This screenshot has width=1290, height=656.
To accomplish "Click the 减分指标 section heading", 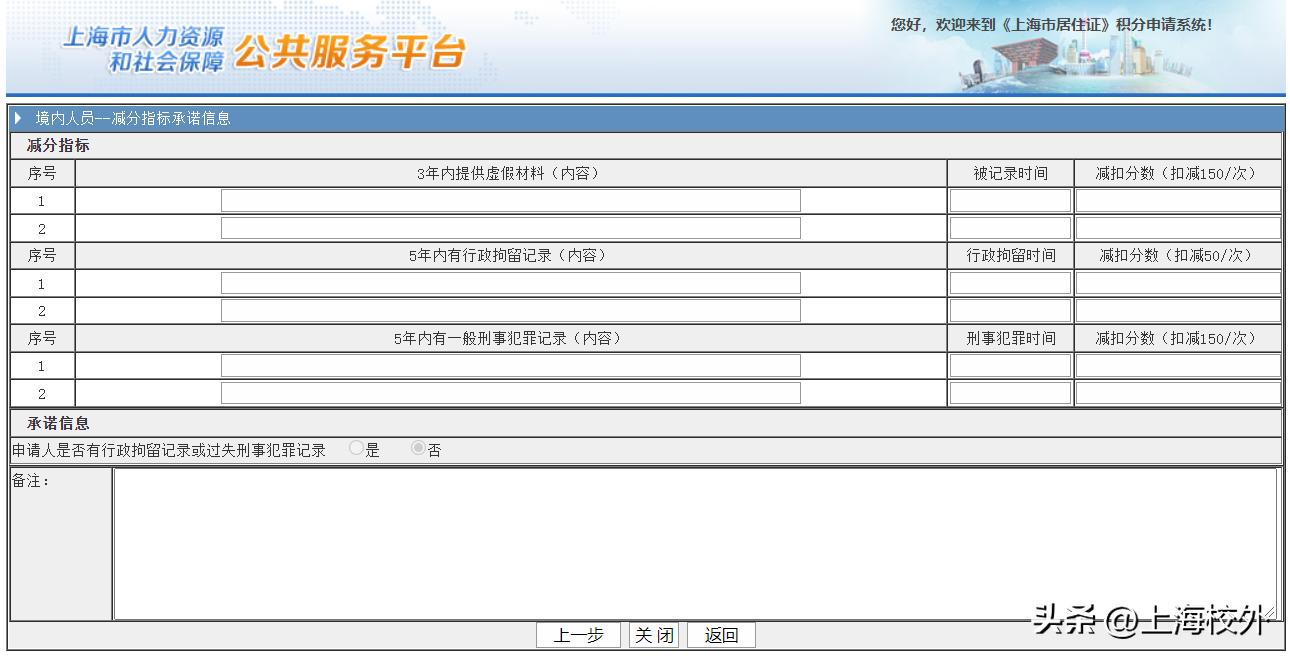I will pos(58,146).
